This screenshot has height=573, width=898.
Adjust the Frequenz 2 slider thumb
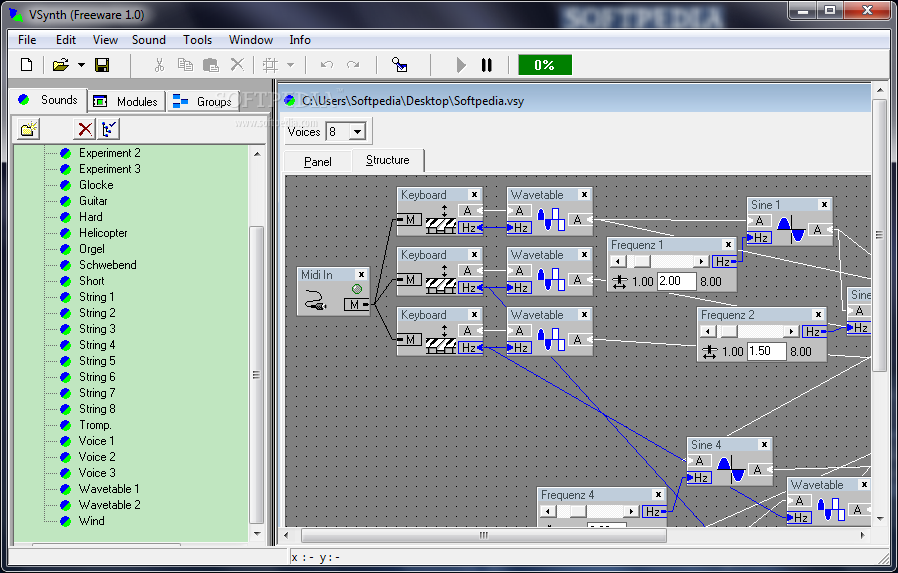coord(729,331)
